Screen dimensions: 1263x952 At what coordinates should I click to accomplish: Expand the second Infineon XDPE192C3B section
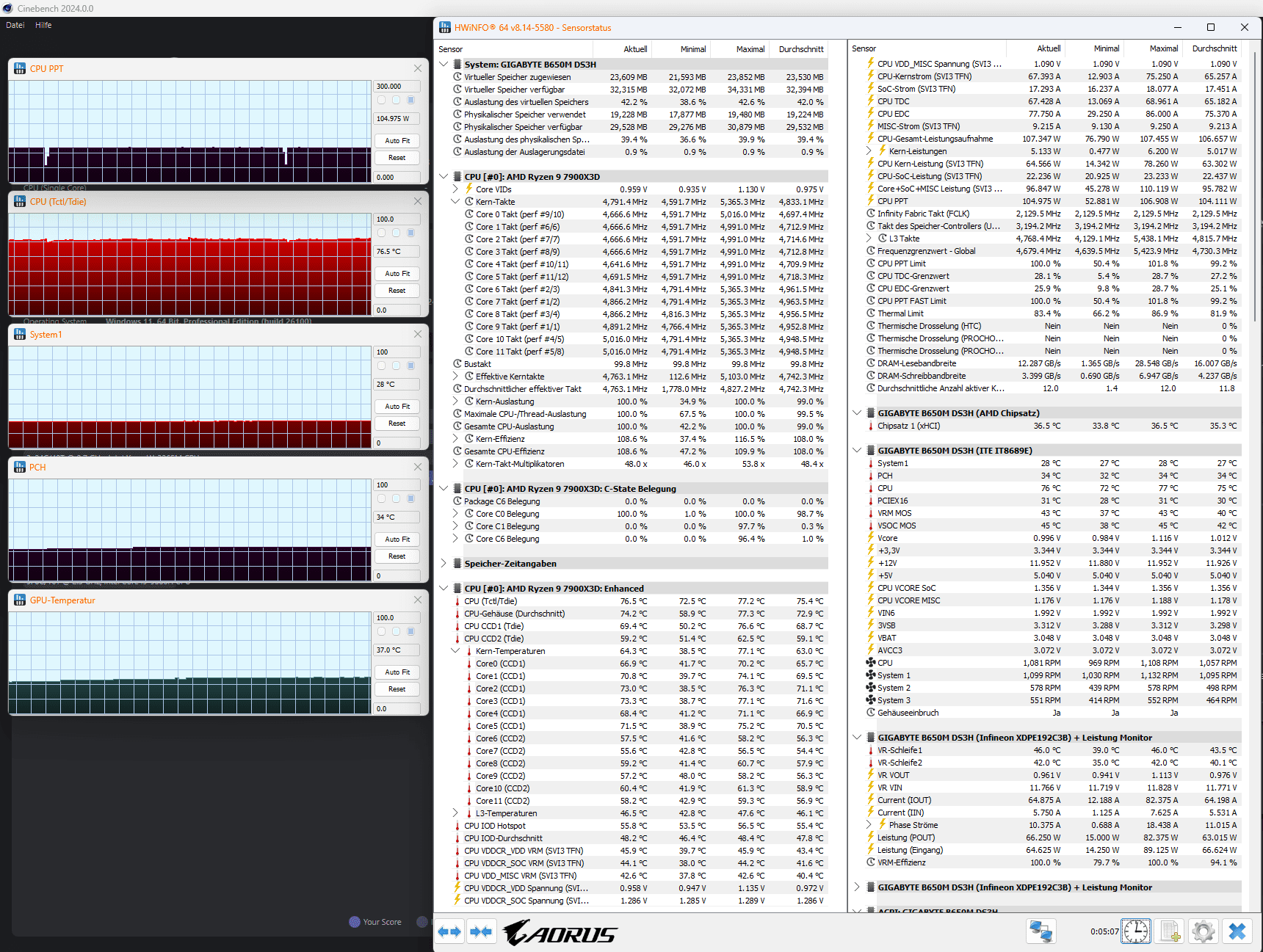[x=857, y=887]
